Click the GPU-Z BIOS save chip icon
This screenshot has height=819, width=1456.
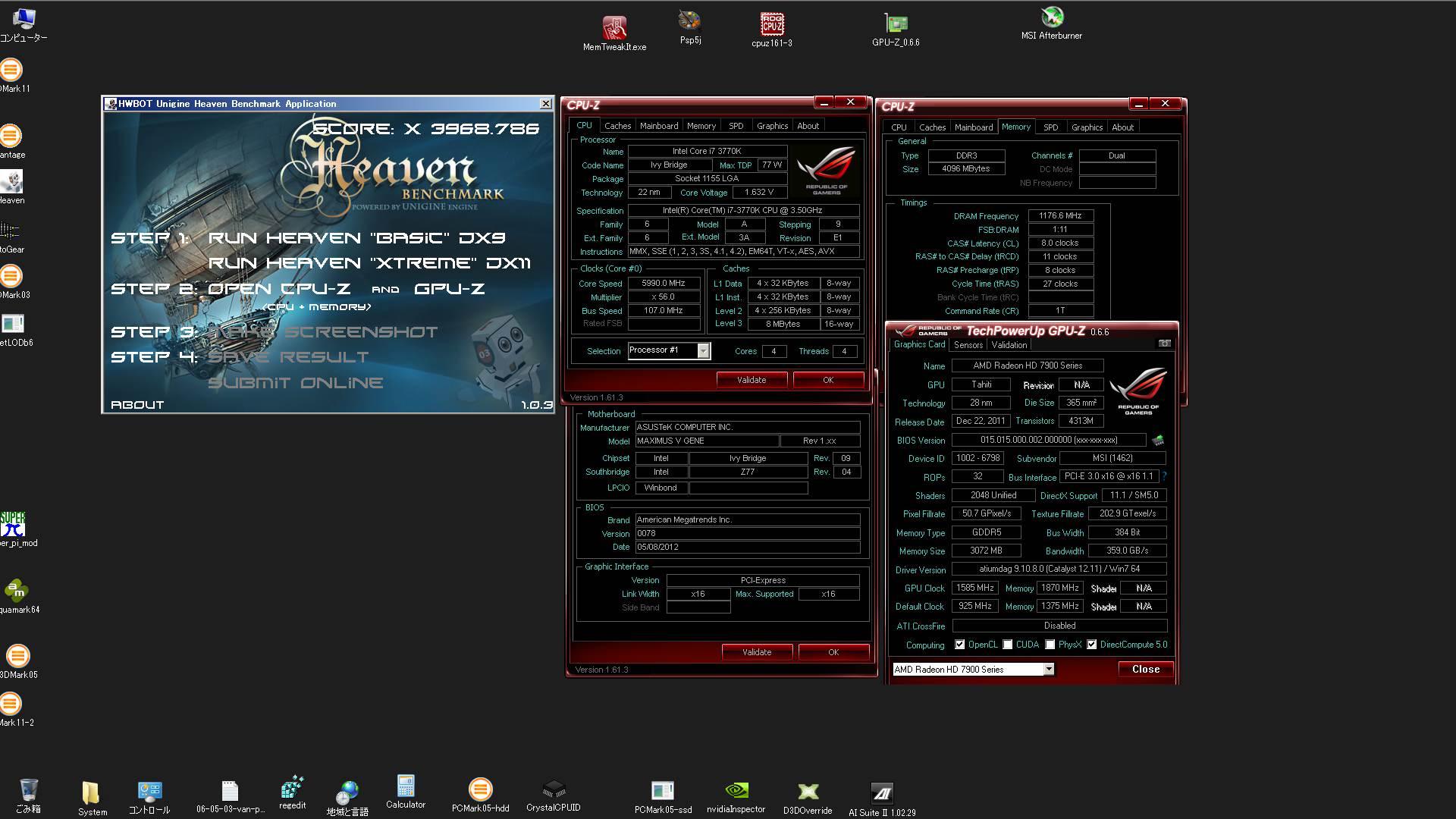pos(1158,440)
